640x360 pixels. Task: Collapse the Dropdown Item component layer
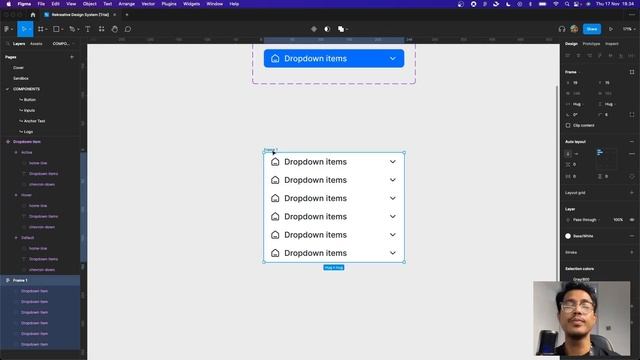pyautogui.click(x=8, y=142)
